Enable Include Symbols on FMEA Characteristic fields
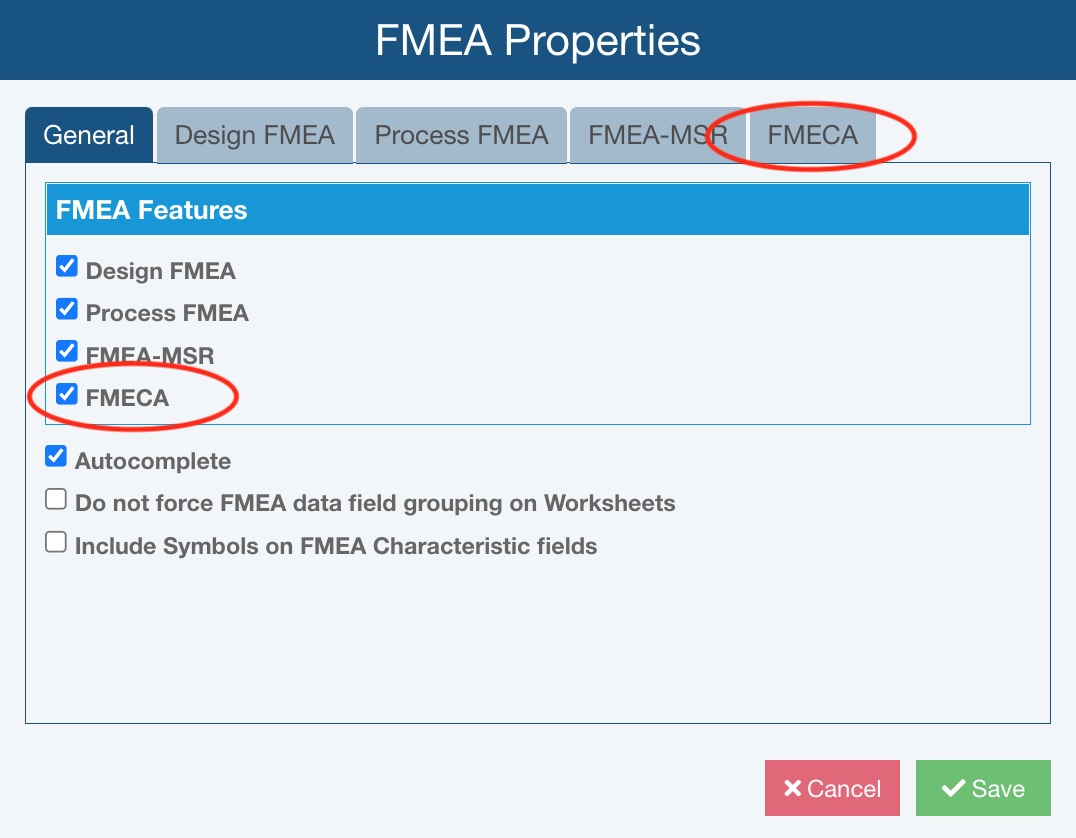 pyautogui.click(x=56, y=542)
